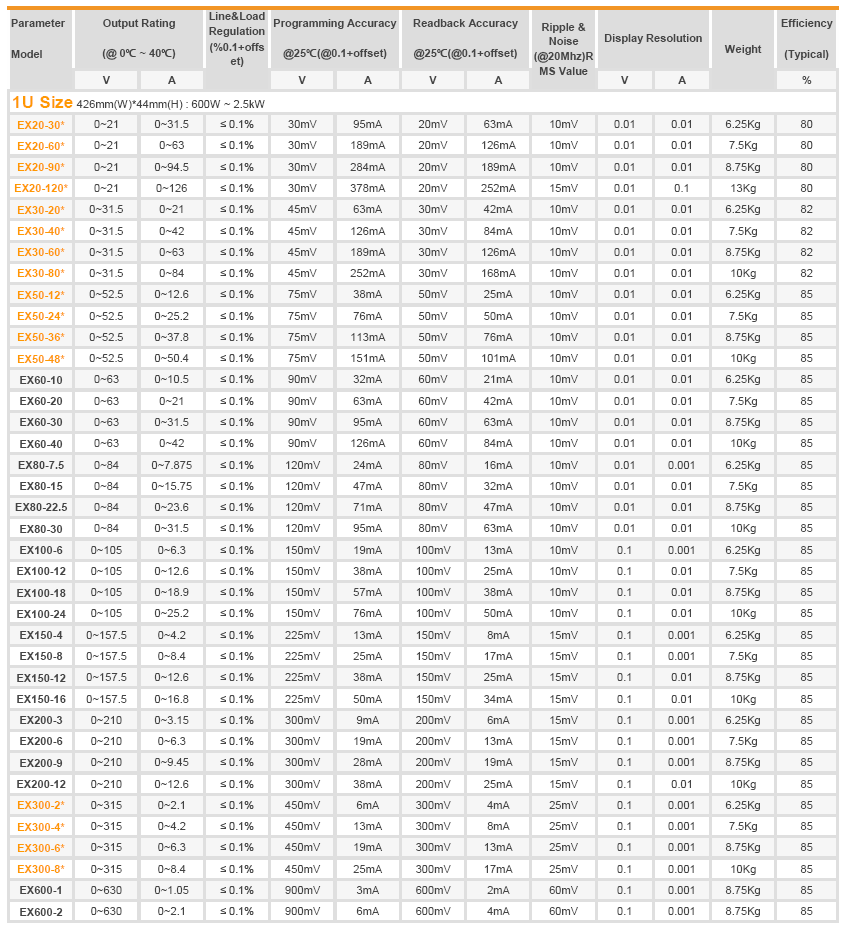Click the EX60-10 model name

pyautogui.click(x=41, y=380)
